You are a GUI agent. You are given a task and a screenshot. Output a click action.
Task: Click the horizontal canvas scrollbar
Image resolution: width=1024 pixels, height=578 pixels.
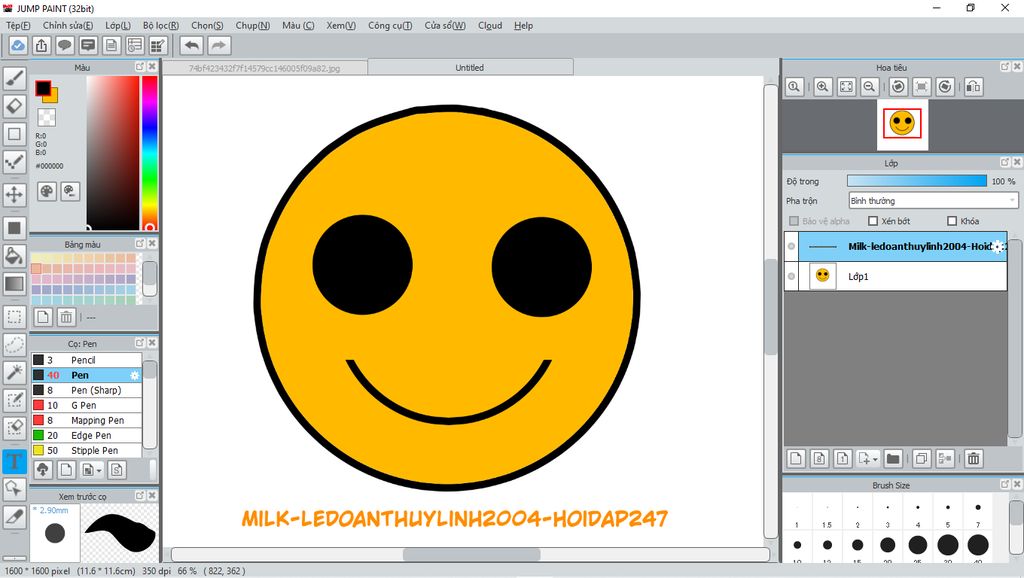click(470, 554)
